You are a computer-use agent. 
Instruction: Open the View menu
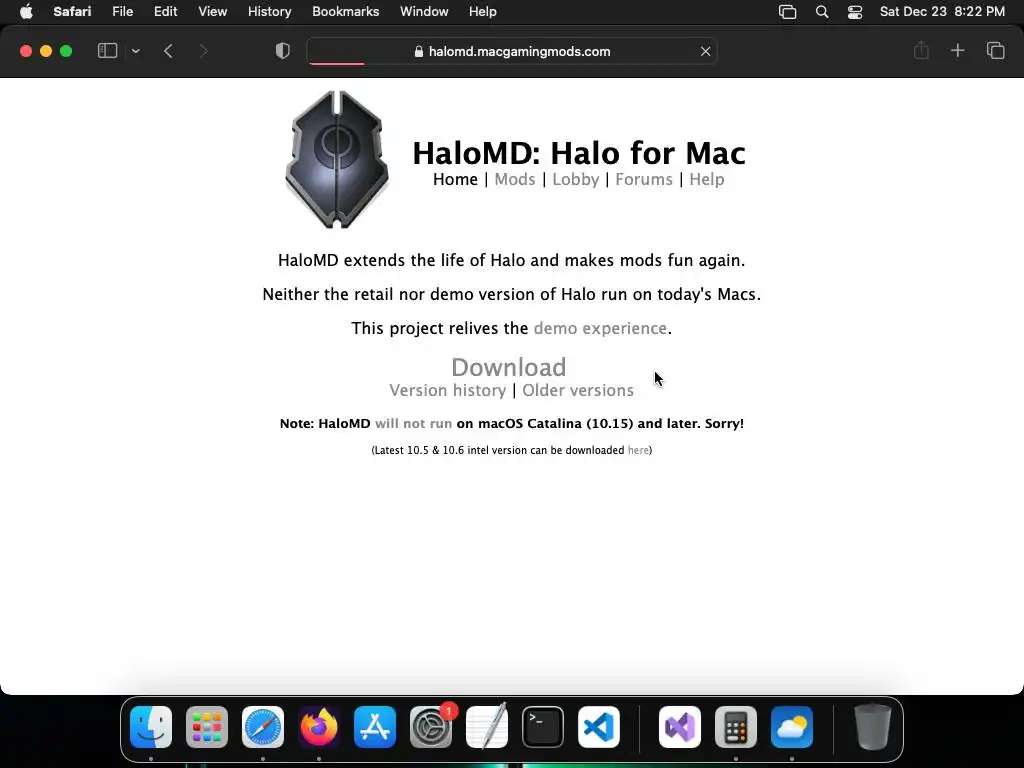(212, 12)
